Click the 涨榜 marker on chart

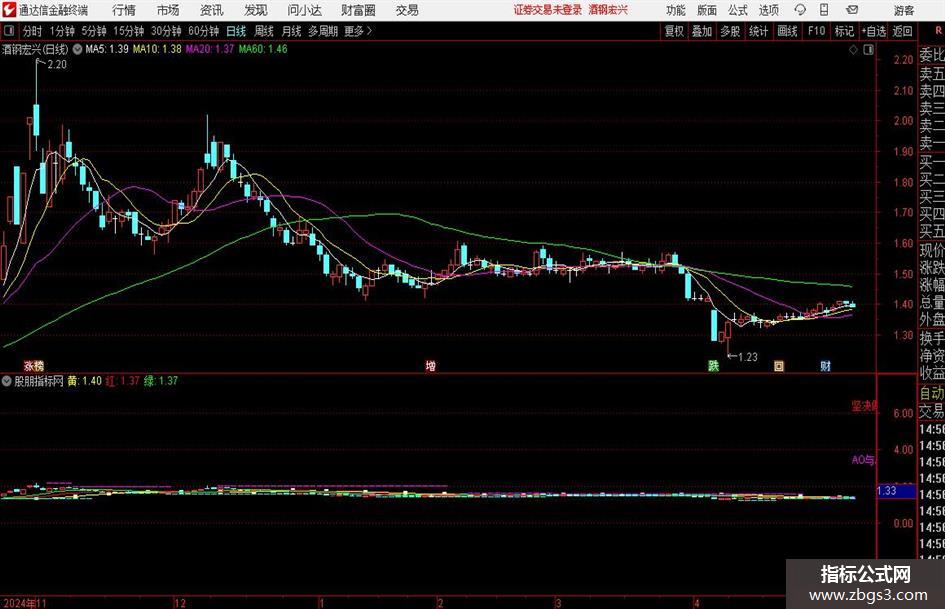[x=34, y=365]
